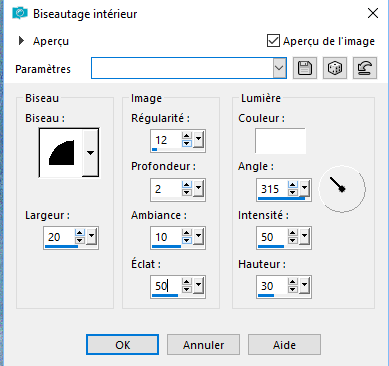
Task: Open the Intensité slider popup arrow
Action: [304, 236]
